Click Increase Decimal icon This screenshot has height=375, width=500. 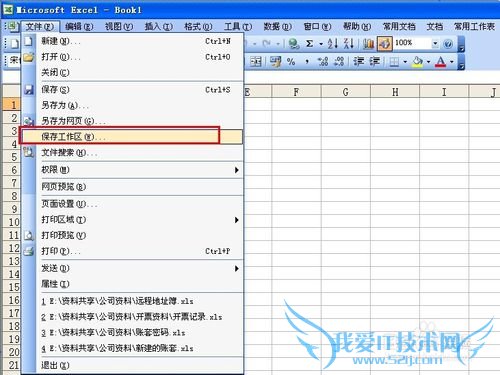pyautogui.click(x=323, y=62)
